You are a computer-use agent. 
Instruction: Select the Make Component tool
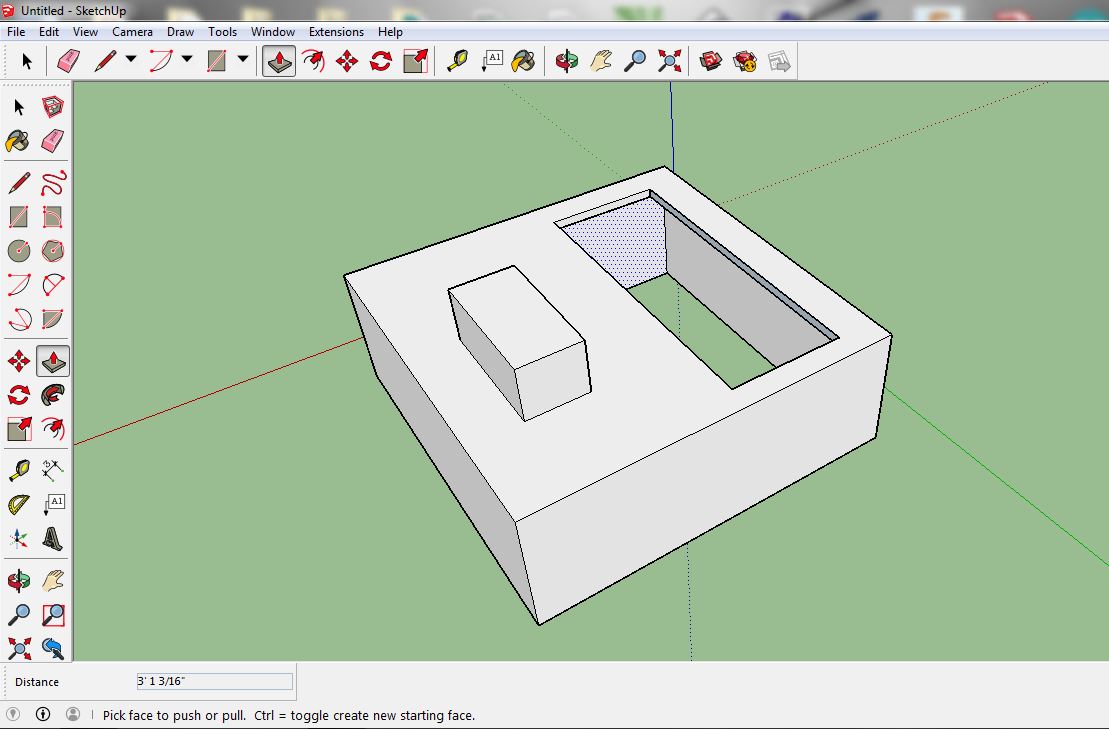pos(53,107)
